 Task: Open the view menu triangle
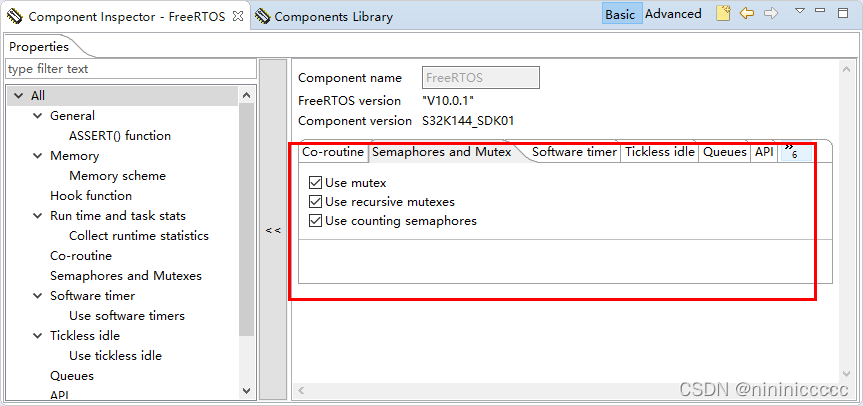coord(800,10)
